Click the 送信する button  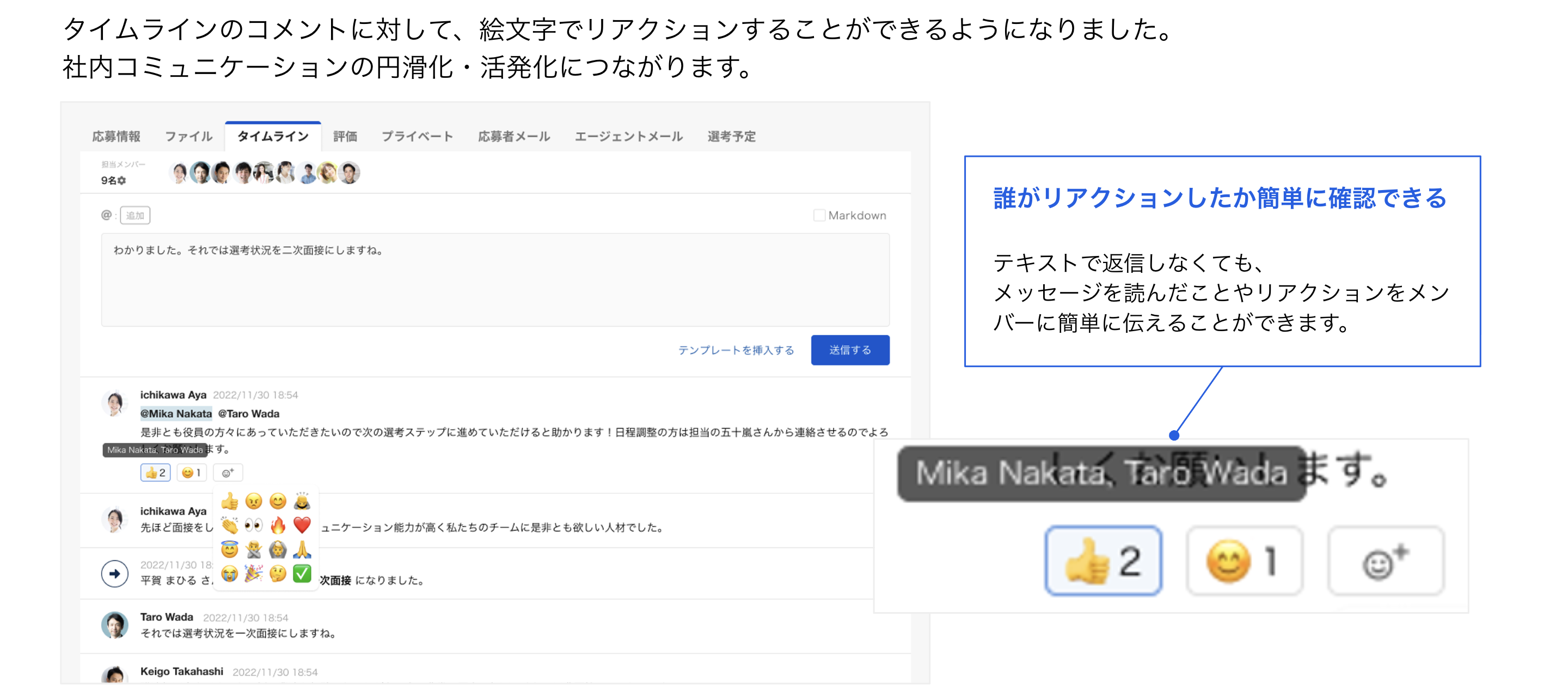click(x=849, y=350)
